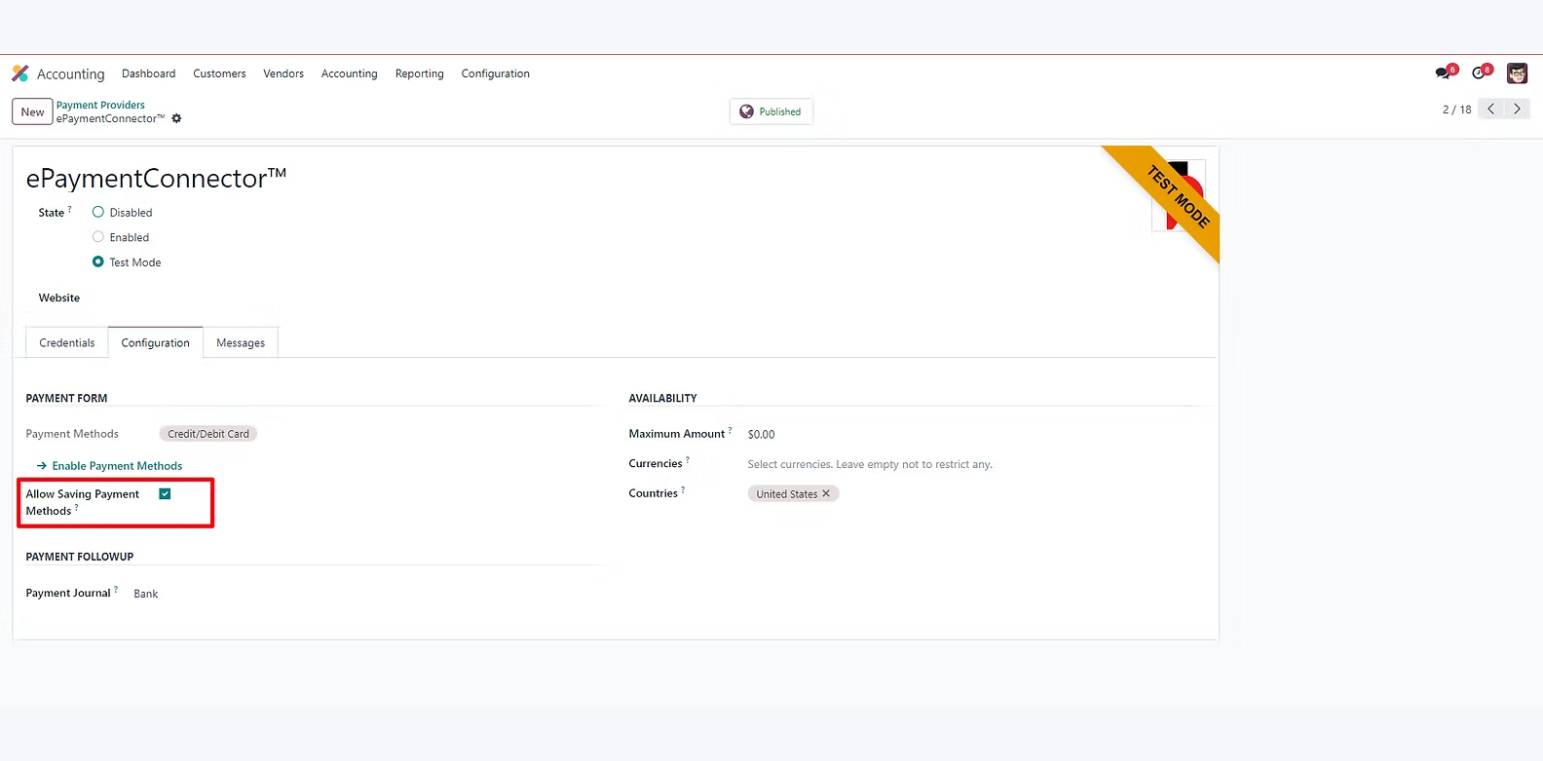Open the messages chat icon
The height and width of the screenshot is (761, 1543).
[1443, 73]
